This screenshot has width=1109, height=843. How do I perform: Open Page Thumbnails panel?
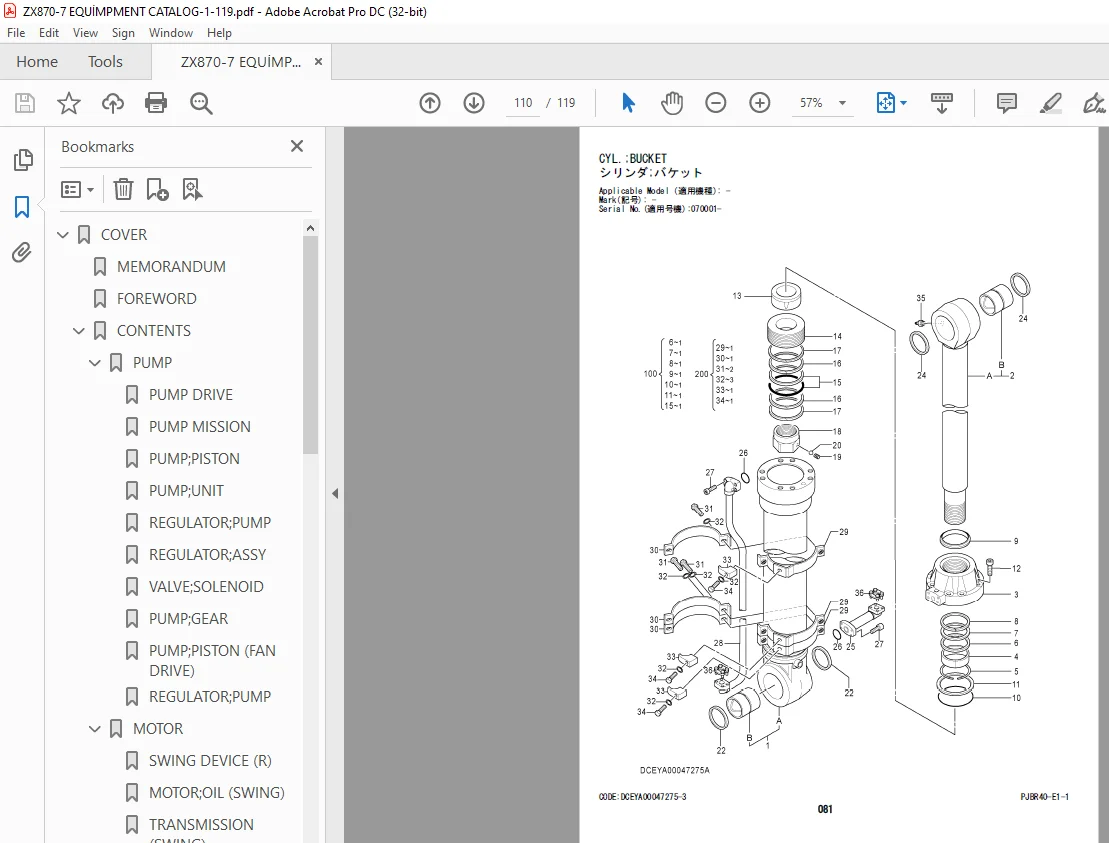(23, 160)
